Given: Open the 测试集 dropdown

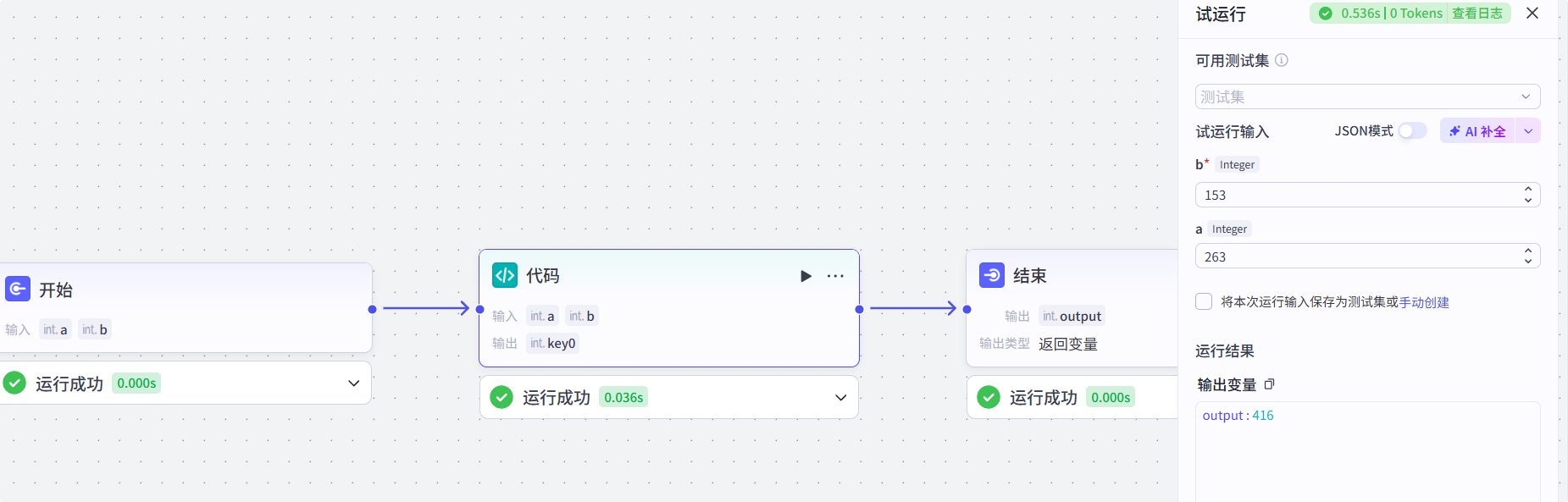Looking at the screenshot, I should pyautogui.click(x=1368, y=97).
